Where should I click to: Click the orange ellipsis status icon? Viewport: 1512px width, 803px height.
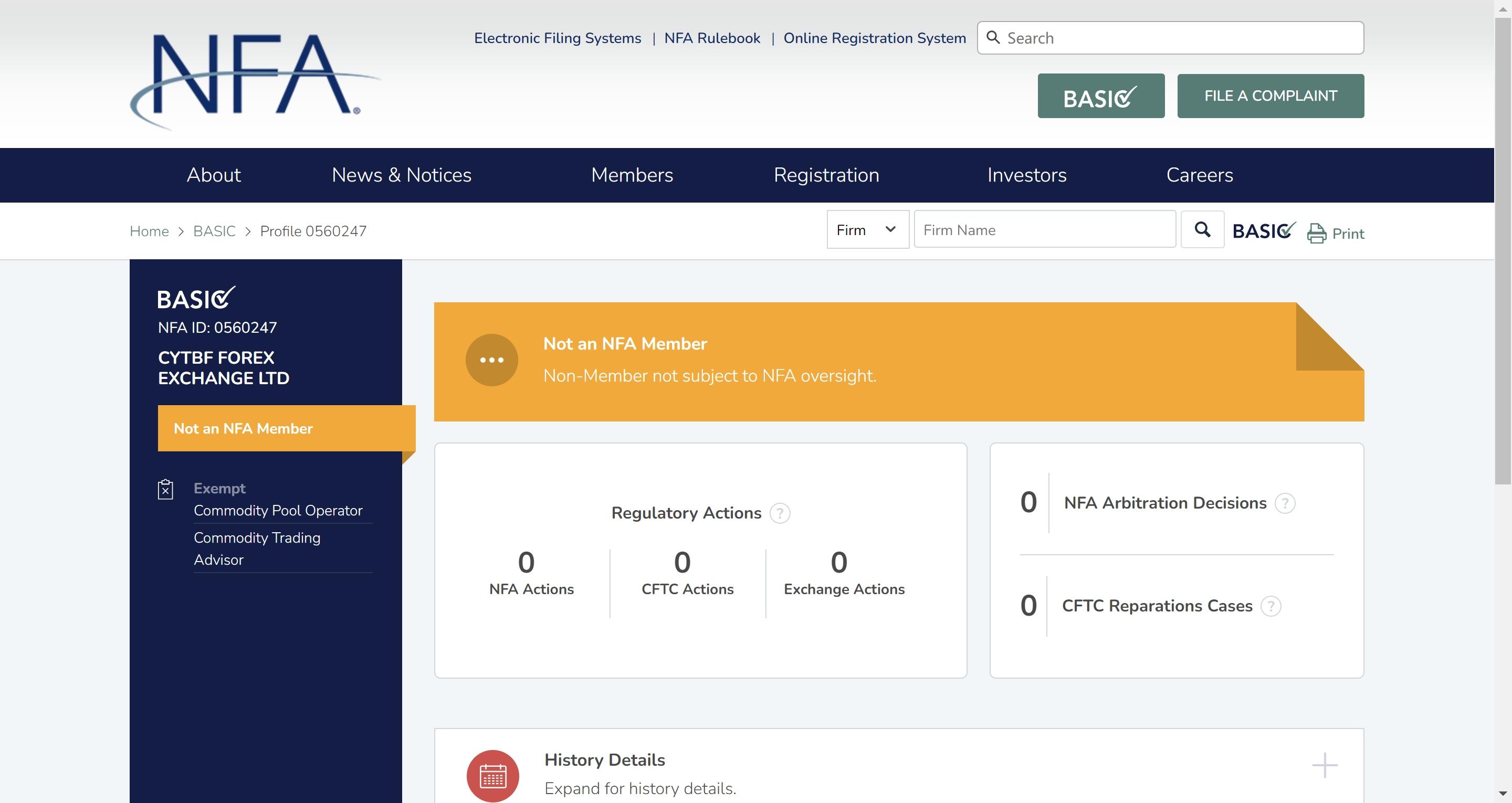(x=491, y=360)
